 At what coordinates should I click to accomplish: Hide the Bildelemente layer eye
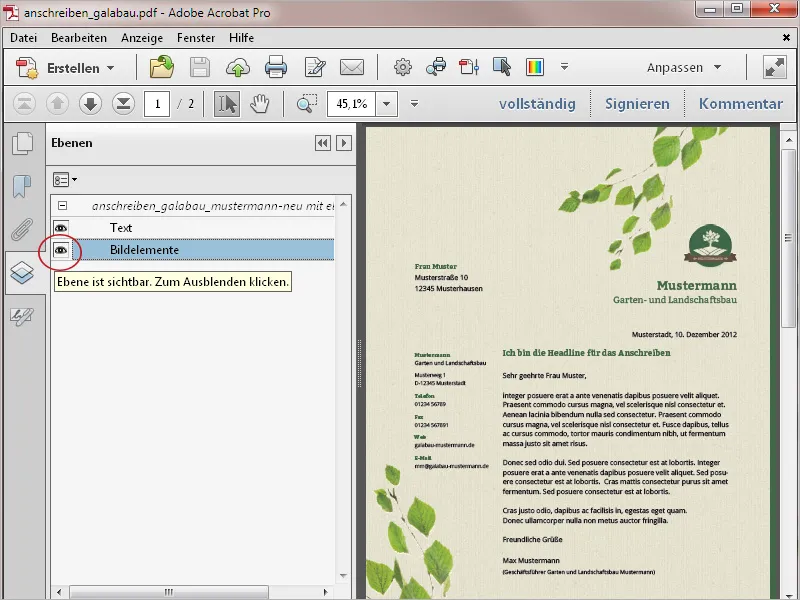click(61, 250)
